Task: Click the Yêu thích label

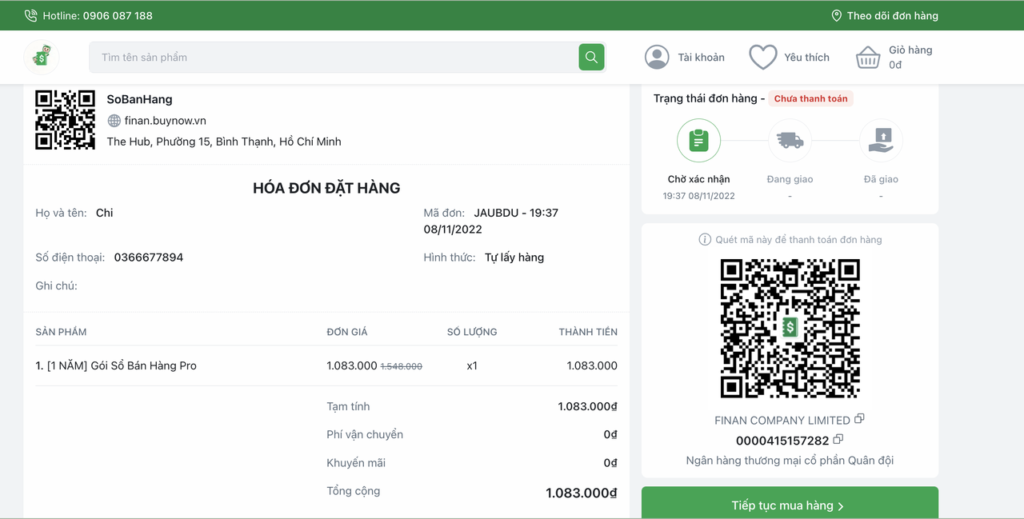Action: [807, 57]
